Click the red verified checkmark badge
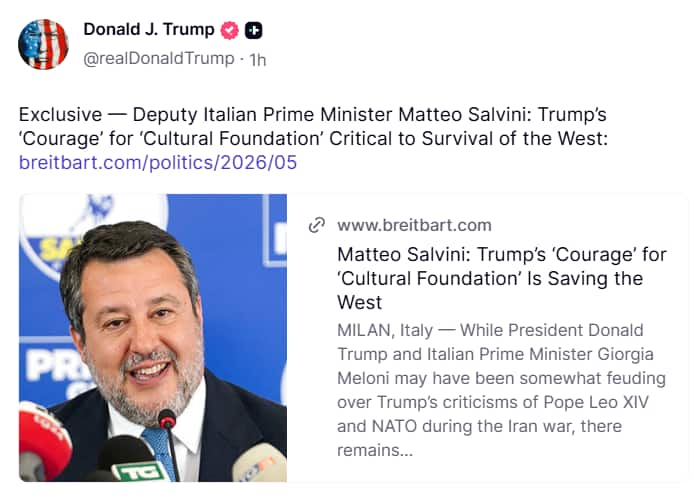 pyautogui.click(x=229, y=30)
